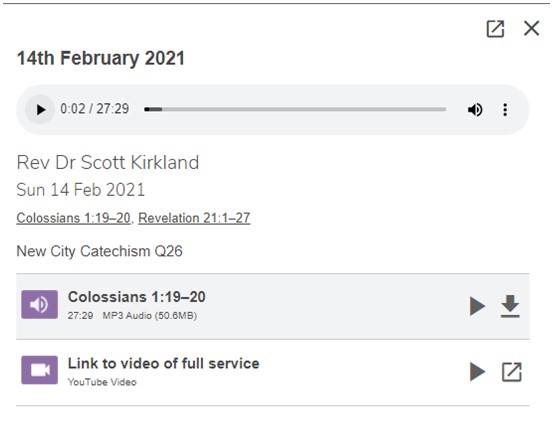Click the purple speaker audio icon

click(x=40, y=305)
